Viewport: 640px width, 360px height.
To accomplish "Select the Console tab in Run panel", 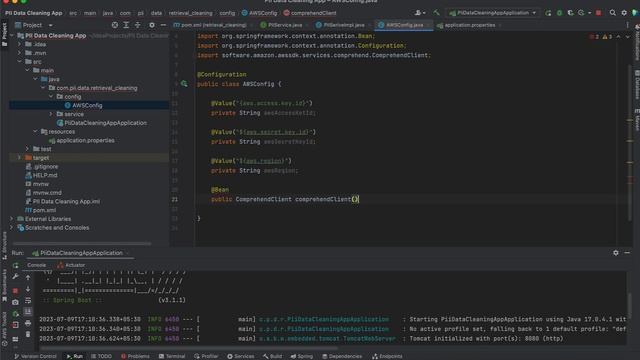I will coord(36,265).
